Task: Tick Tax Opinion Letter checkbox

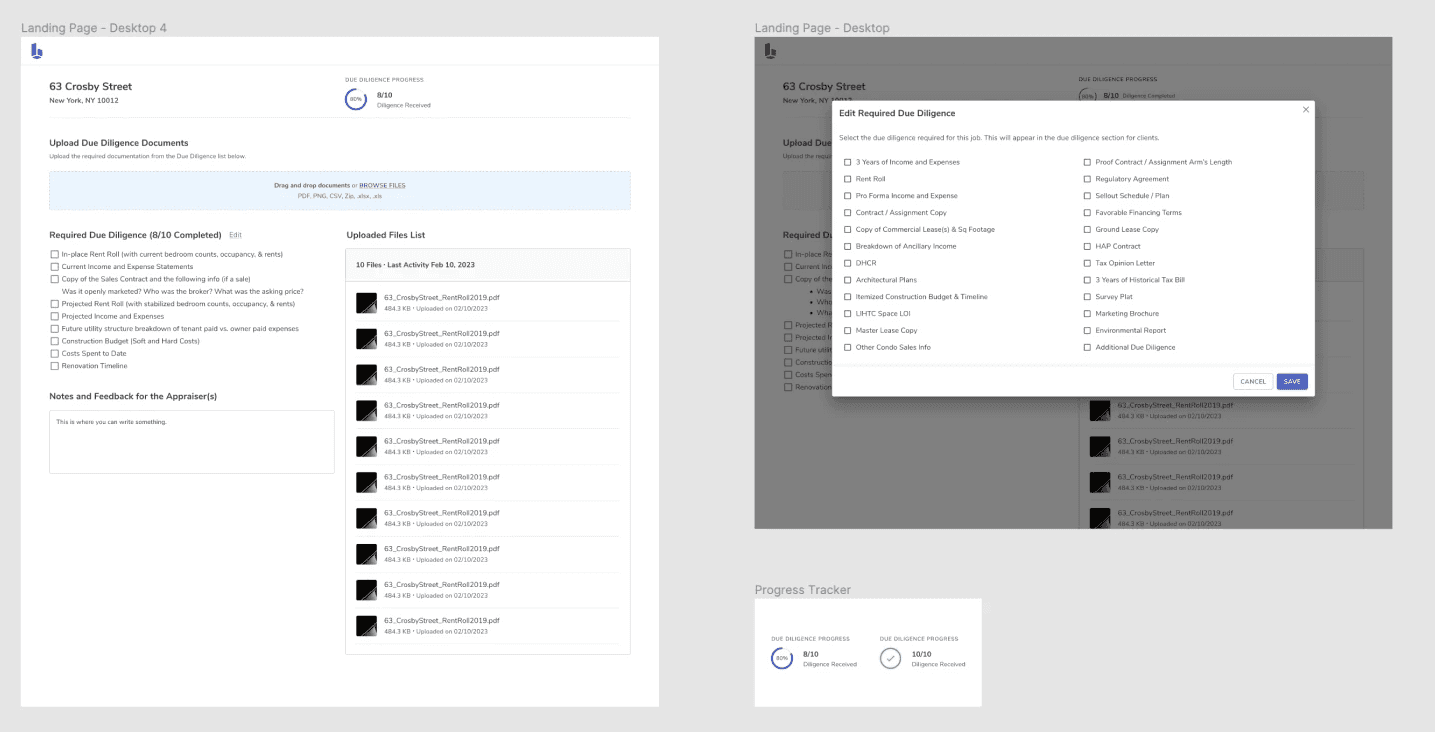Action: pyautogui.click(x=1087, y=263)
